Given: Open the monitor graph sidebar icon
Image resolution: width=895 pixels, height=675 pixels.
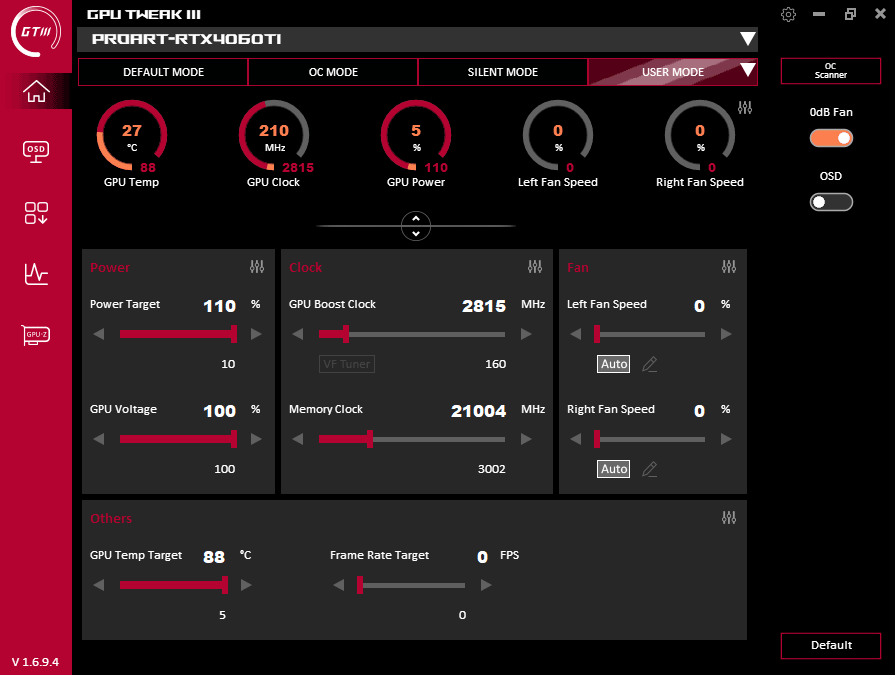Looking at the screenshot, I should pos(36,274).
